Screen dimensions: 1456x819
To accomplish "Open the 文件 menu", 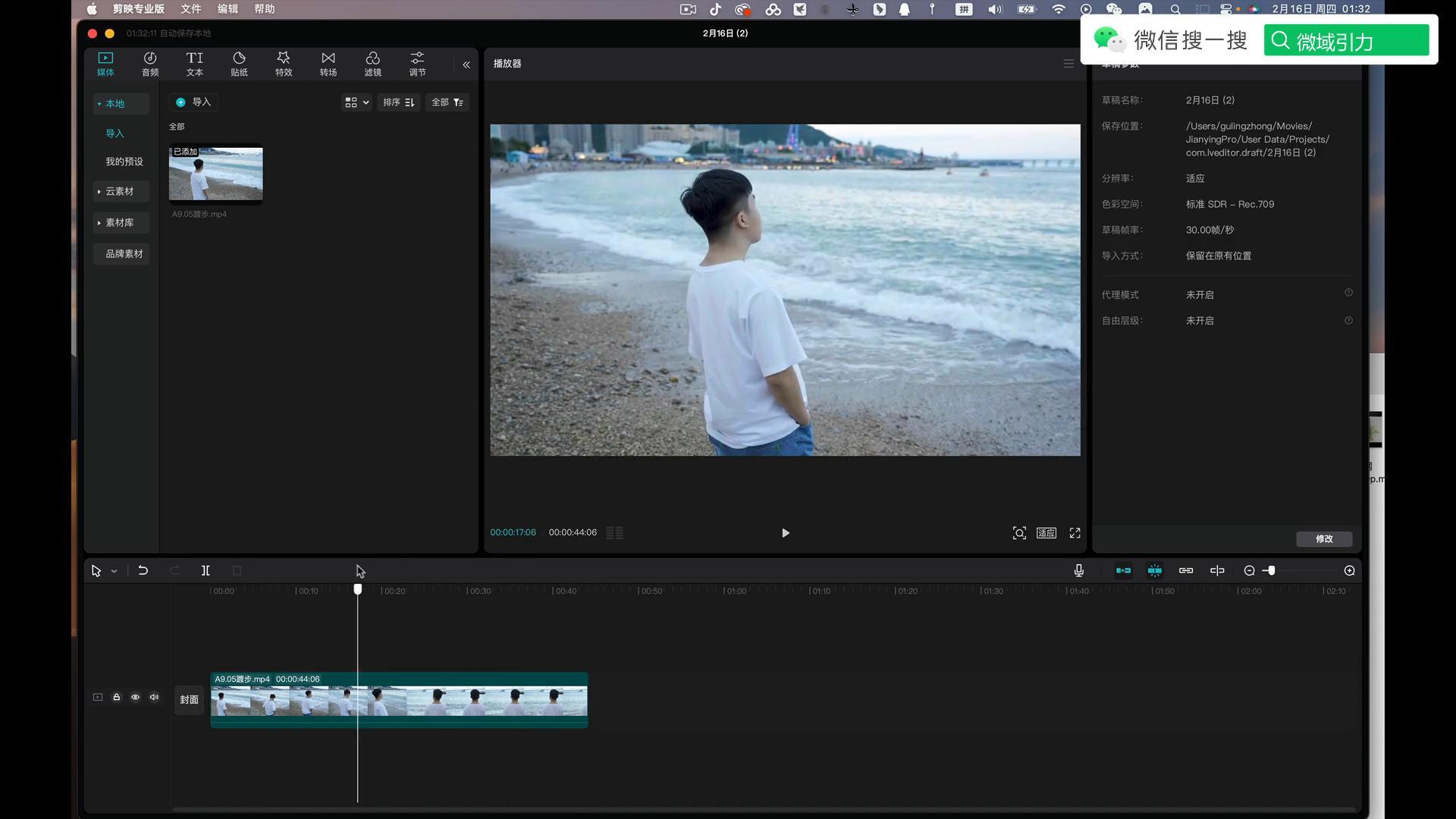I will click(191, 9).
